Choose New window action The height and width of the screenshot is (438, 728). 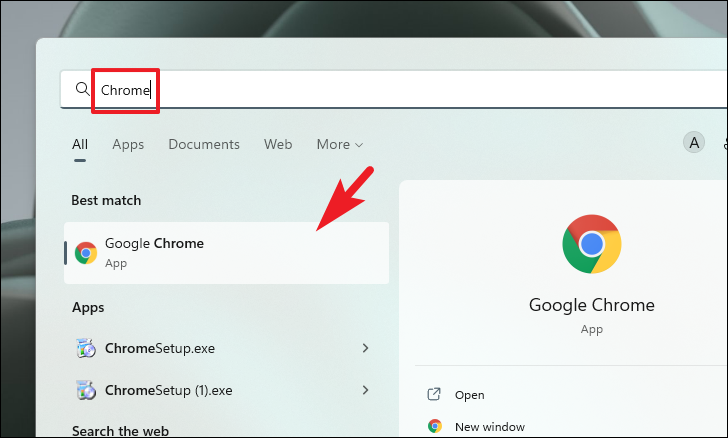(490, 427)
